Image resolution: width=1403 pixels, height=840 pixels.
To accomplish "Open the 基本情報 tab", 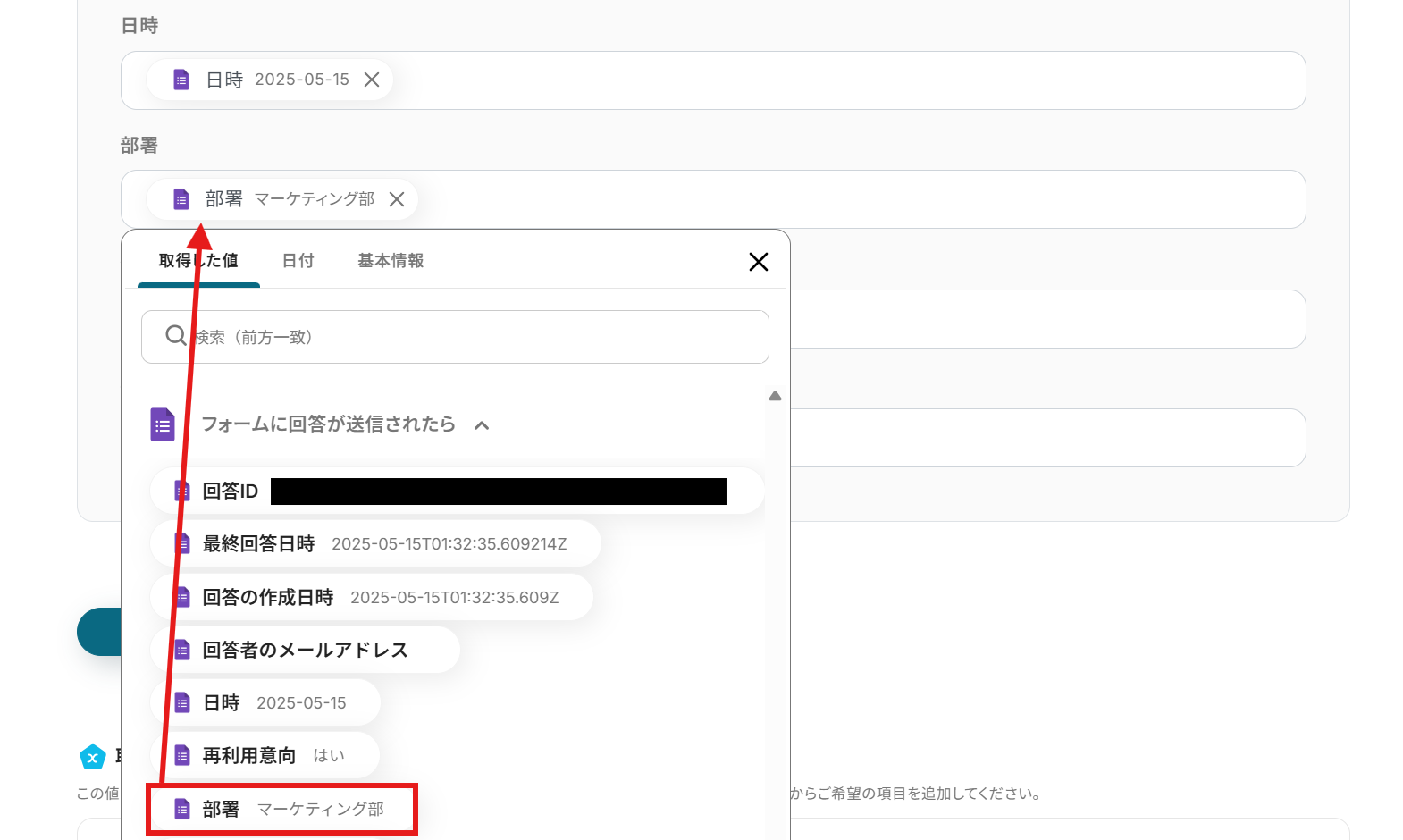I will click(x=391, y=261).
